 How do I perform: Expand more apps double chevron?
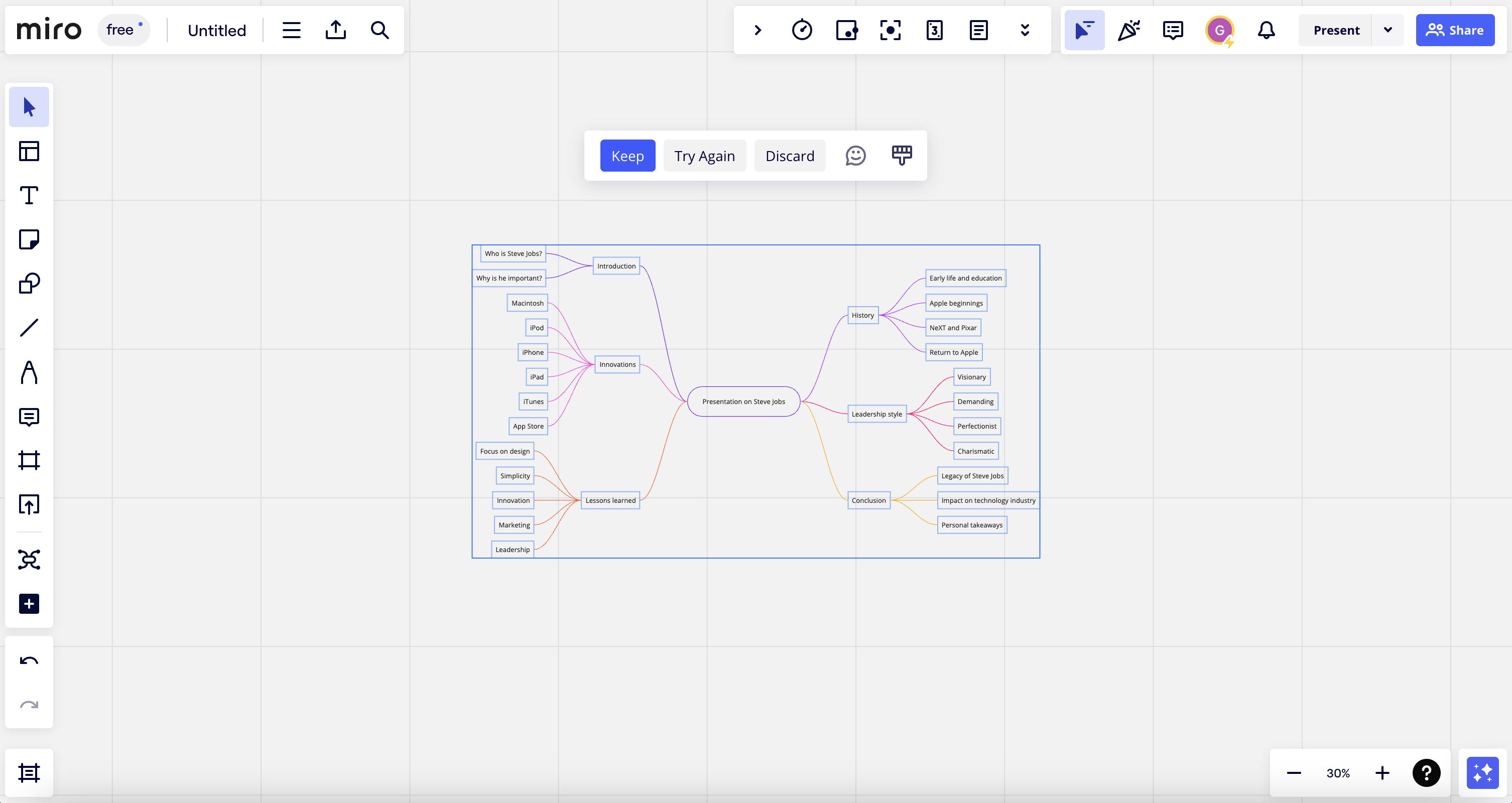[1025, 30]
